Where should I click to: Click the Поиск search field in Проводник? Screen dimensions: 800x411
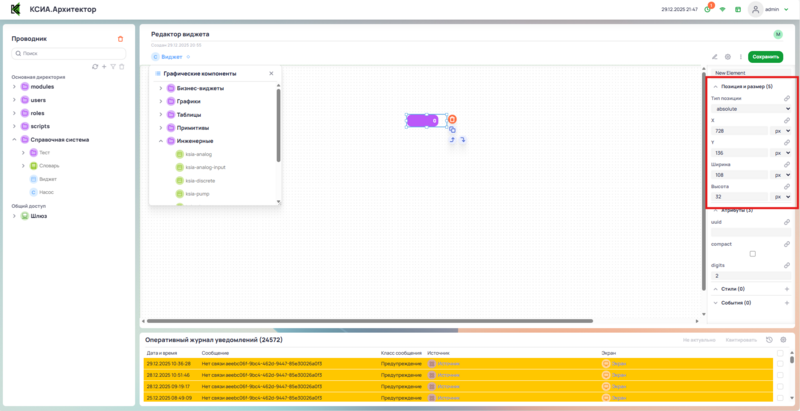[x=68, y=52]
